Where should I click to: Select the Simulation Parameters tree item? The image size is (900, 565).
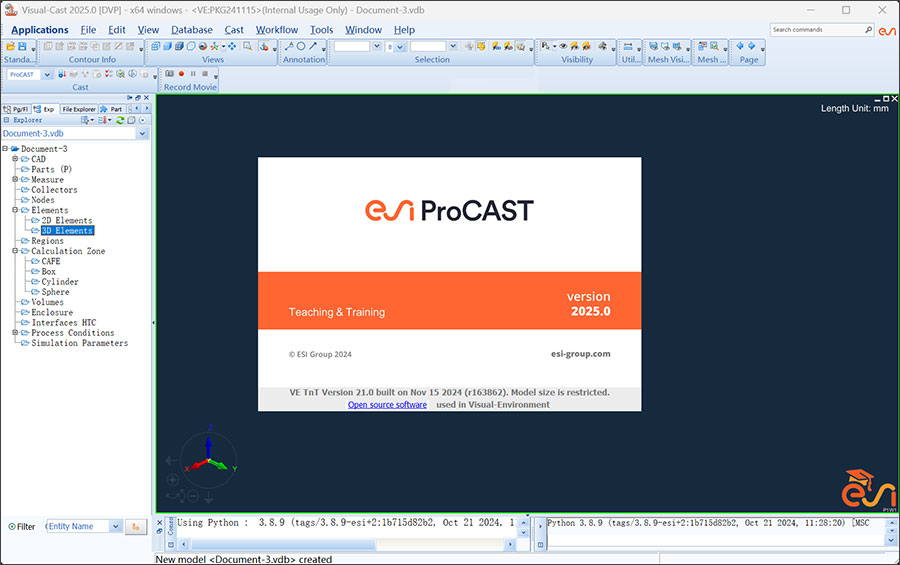(x=80, y=343)
